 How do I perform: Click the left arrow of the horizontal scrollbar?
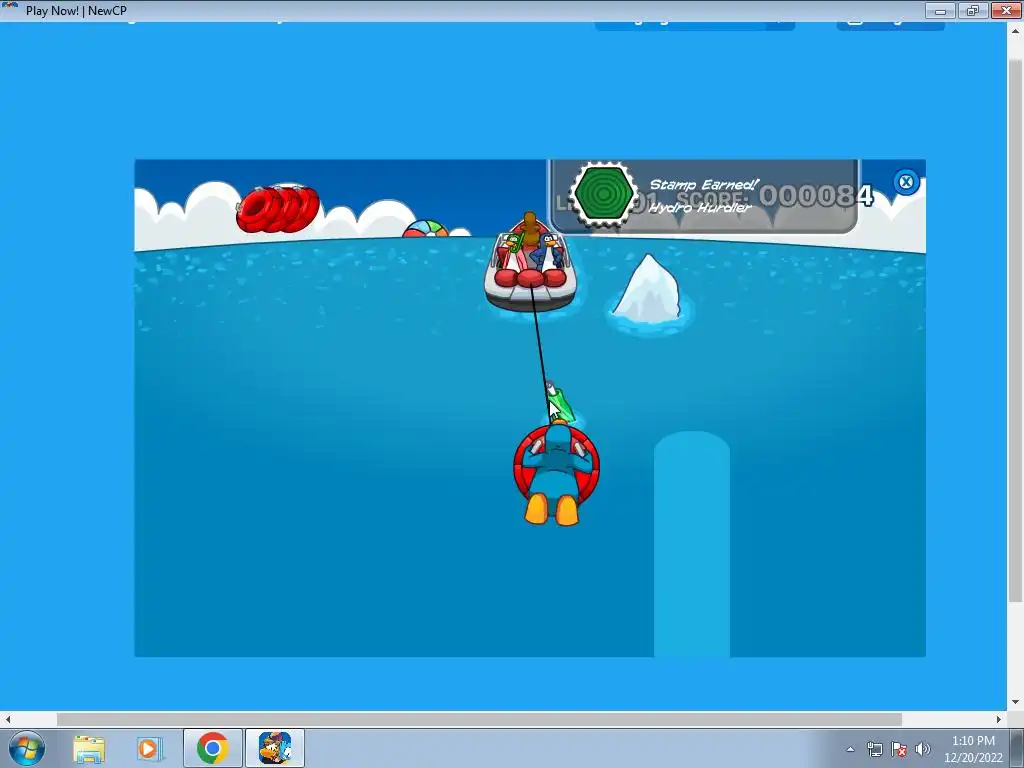coord(8,719)
